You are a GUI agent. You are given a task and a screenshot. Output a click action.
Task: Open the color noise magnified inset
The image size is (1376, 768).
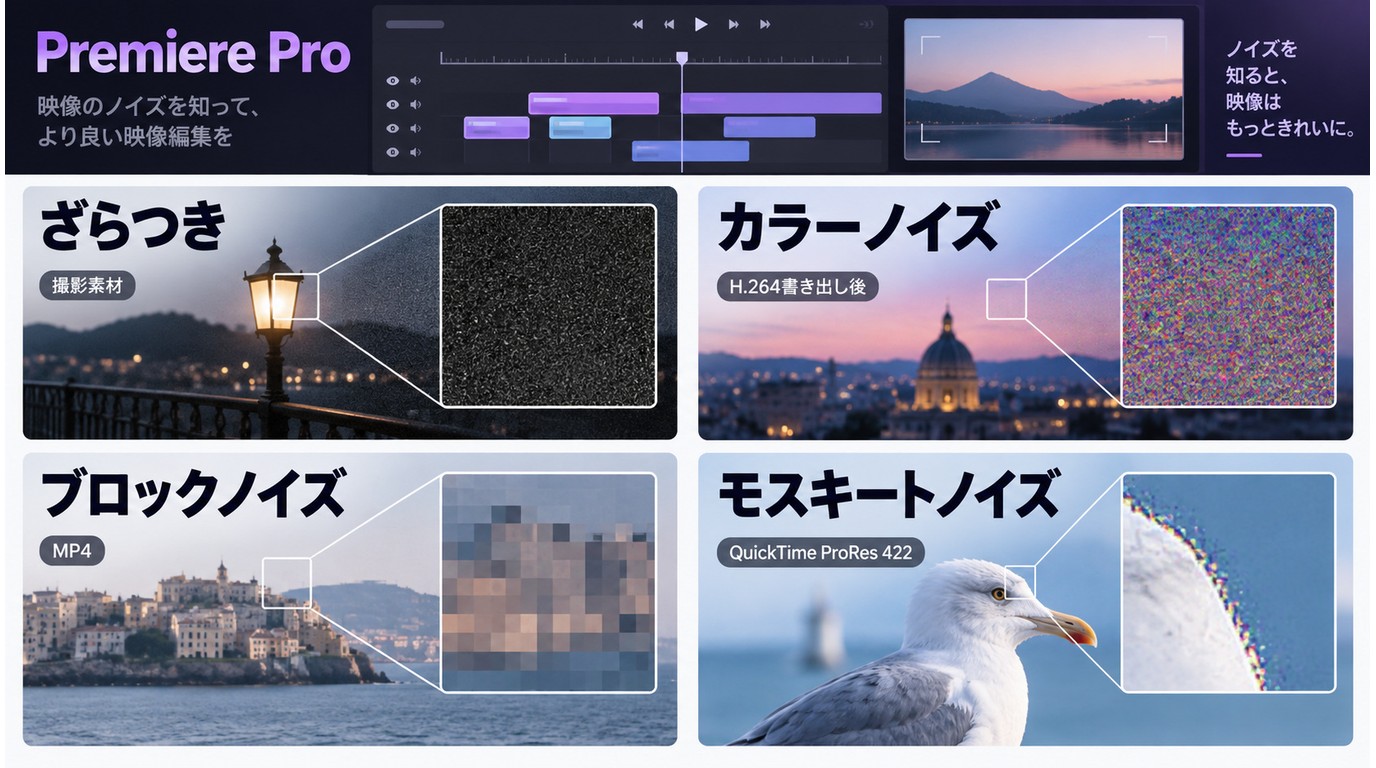1228,306
